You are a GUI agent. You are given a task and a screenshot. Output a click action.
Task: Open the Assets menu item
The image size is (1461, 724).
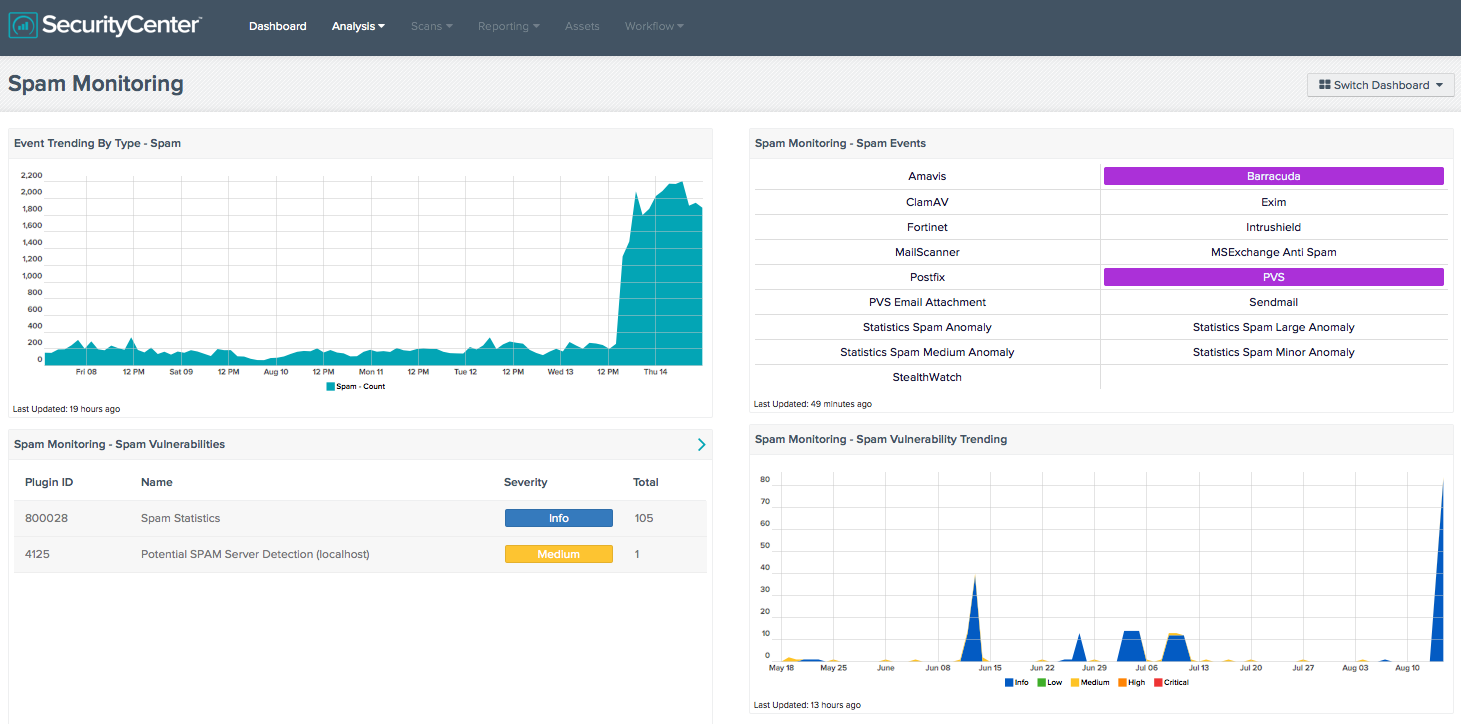[582, 26]
